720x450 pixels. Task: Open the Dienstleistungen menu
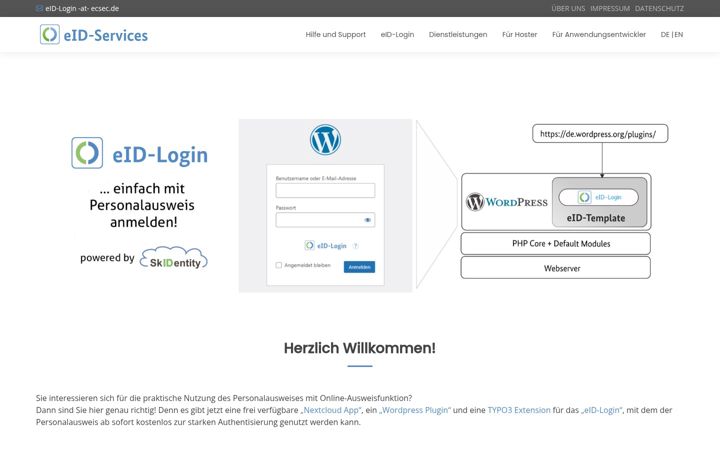(458, 34)
